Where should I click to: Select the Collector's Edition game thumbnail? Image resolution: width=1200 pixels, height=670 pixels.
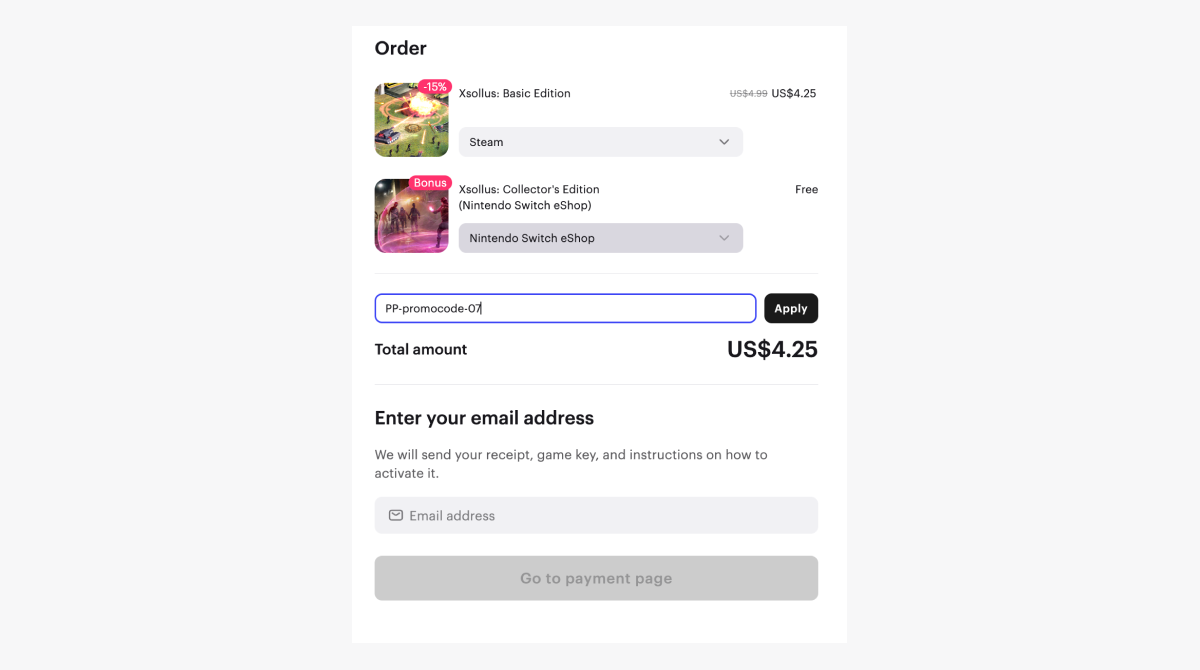[411, 218]
